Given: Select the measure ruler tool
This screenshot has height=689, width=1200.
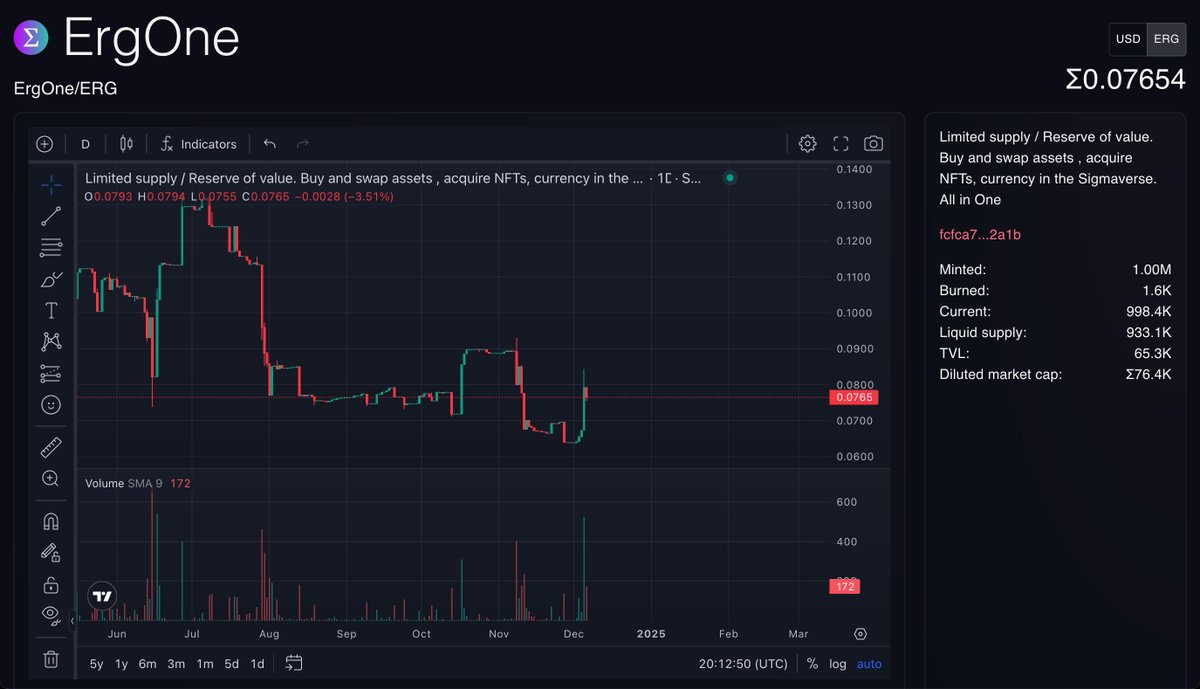Looking at the screenshot, I should pos(51,447).
